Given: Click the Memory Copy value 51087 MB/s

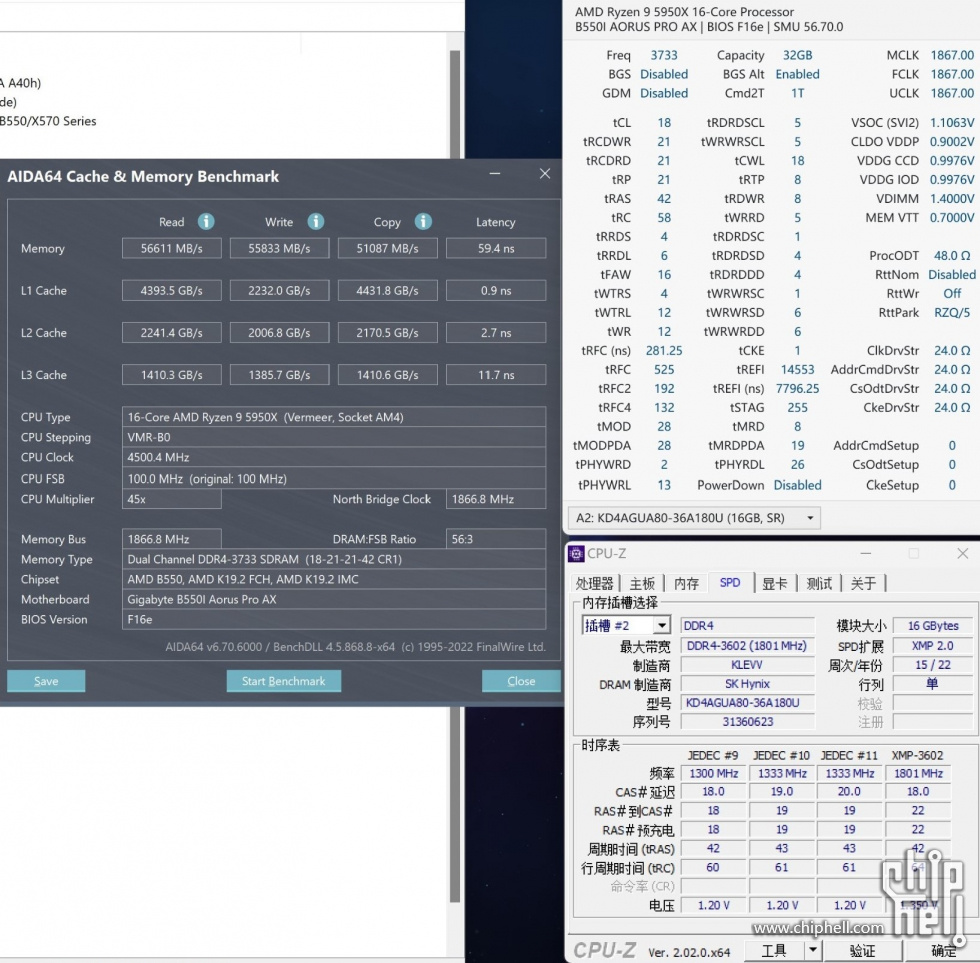Looking at the screenshot, I should pos(388,249).
